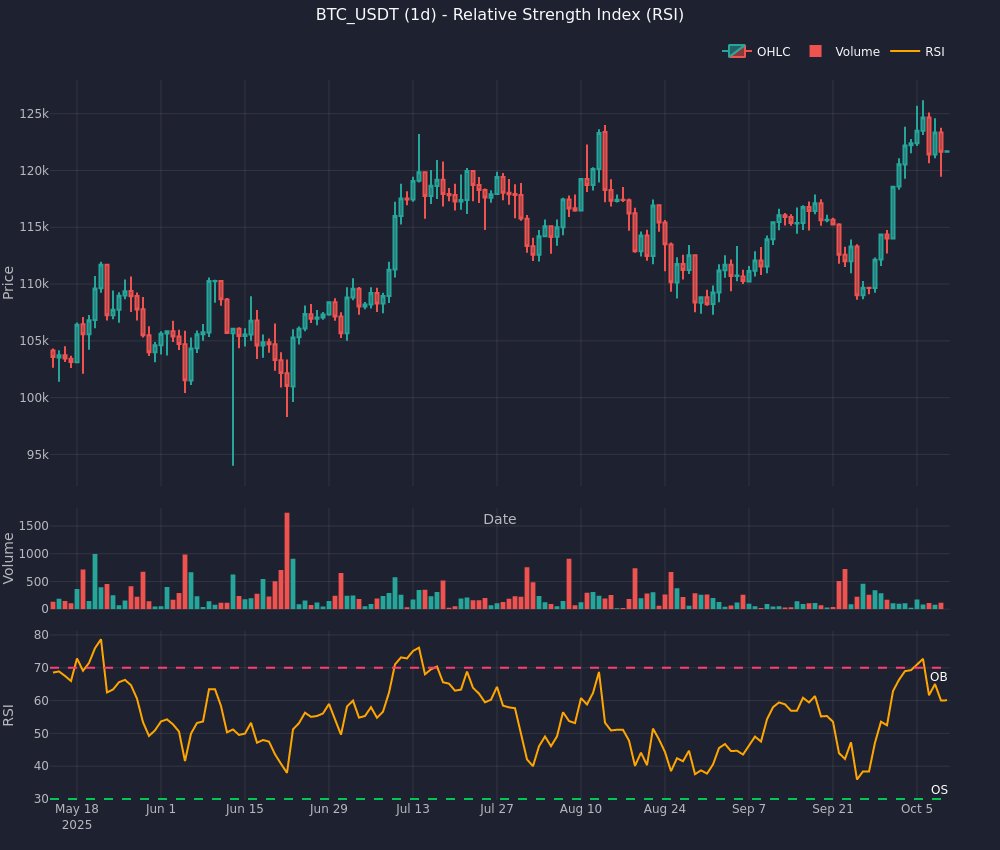Click the Sep 7 date label
Viewport: 1000px width, 850px height.
pos(749,809)
